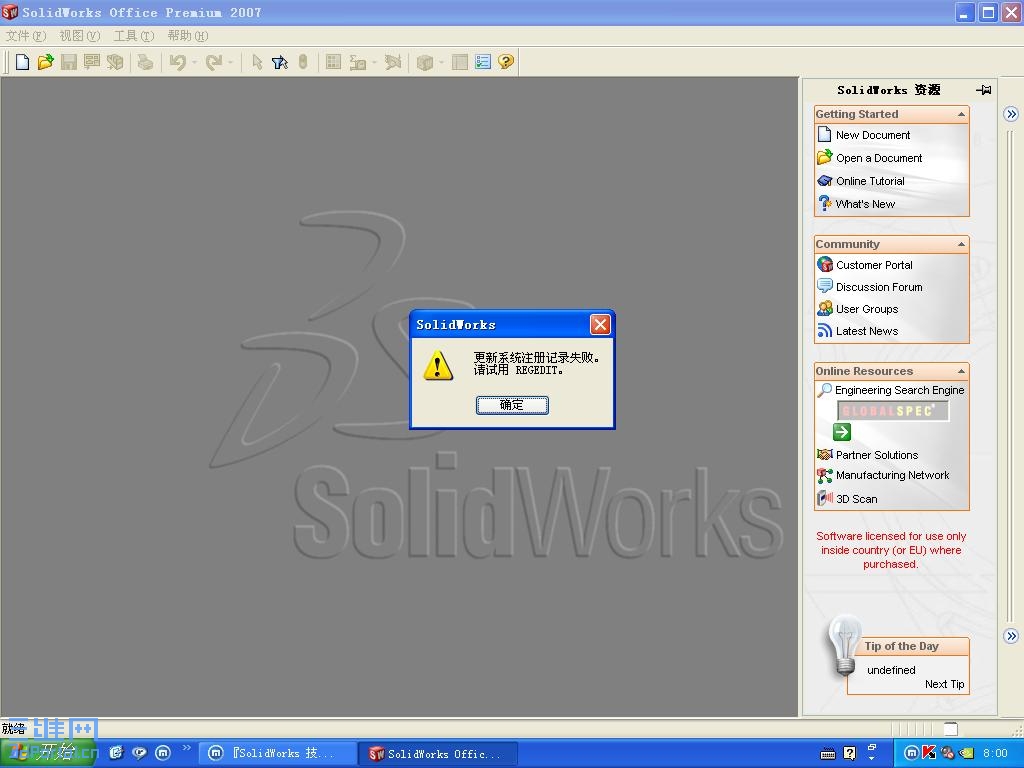Click the User Groups link
The width and height of the screenshot is (1024, 768).
tap(867, 310)
